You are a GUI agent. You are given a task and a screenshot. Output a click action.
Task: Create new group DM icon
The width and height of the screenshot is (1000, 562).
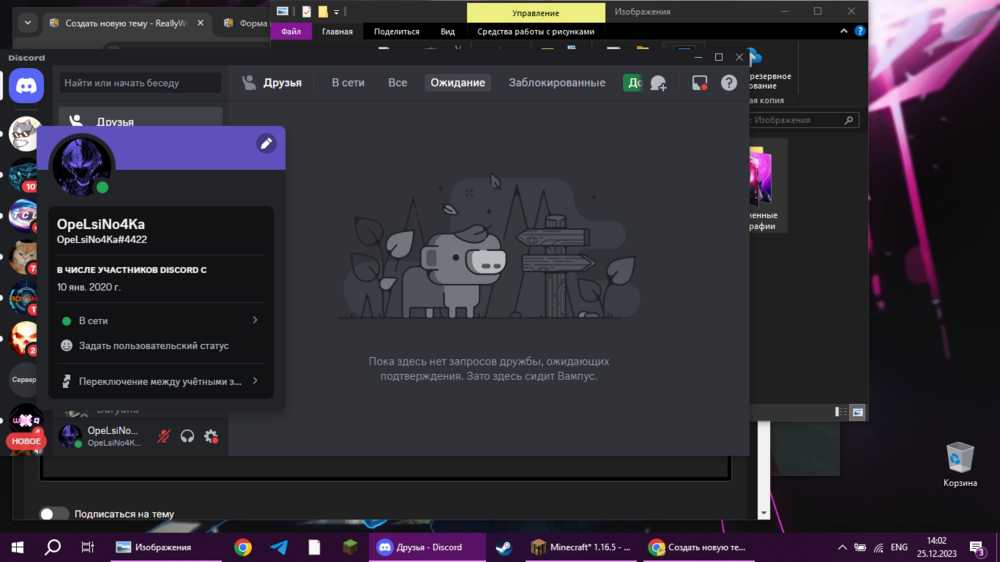pos(658,83)
